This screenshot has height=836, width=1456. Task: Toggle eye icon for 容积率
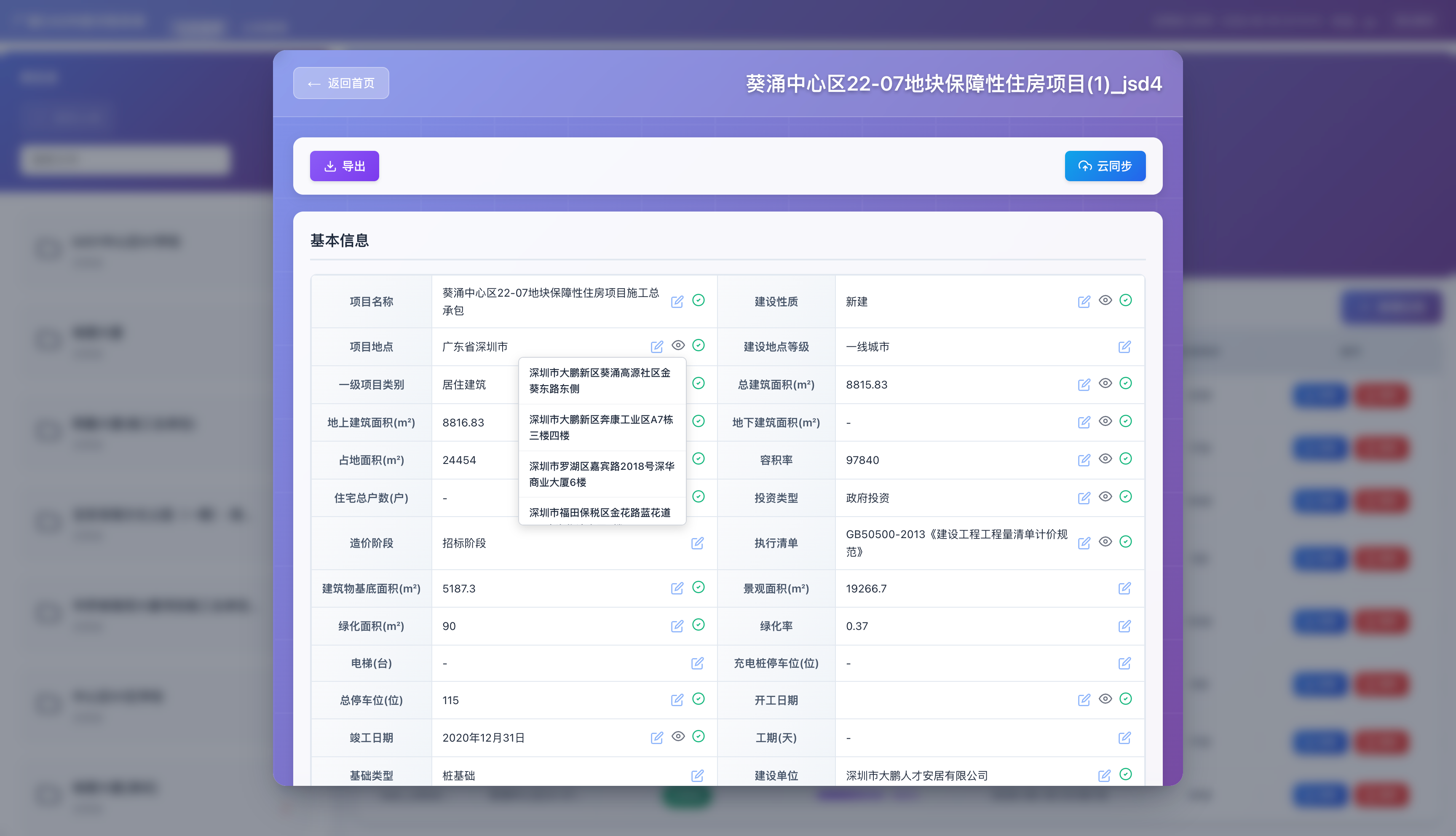(x=1105, y=459)
